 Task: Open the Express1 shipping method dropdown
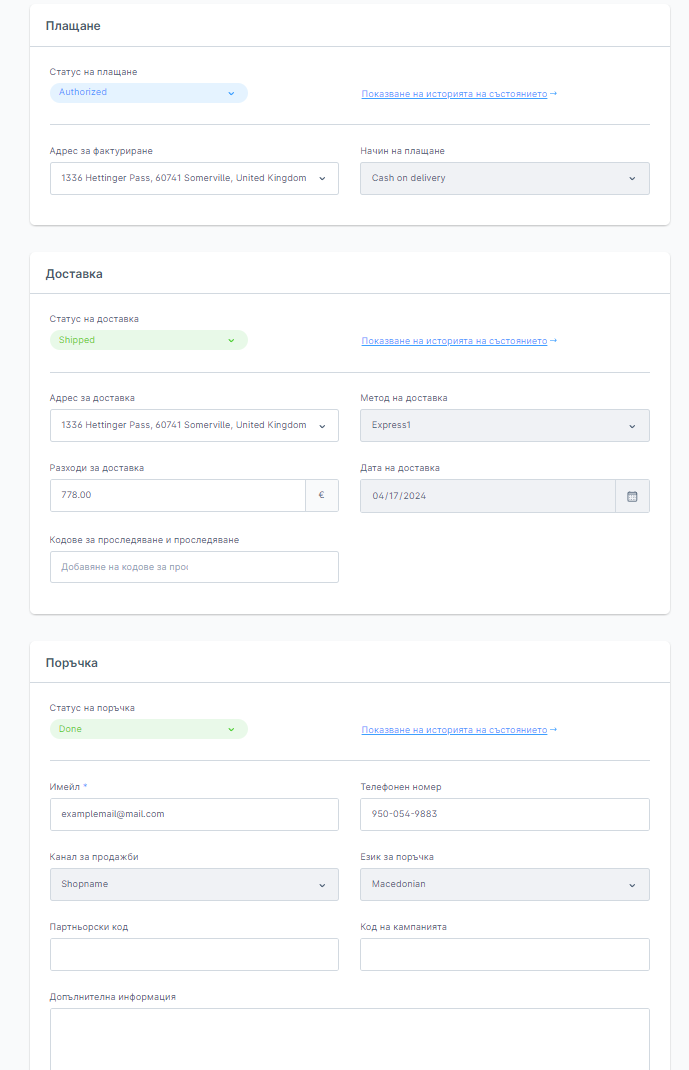click(x=504, y=425)
